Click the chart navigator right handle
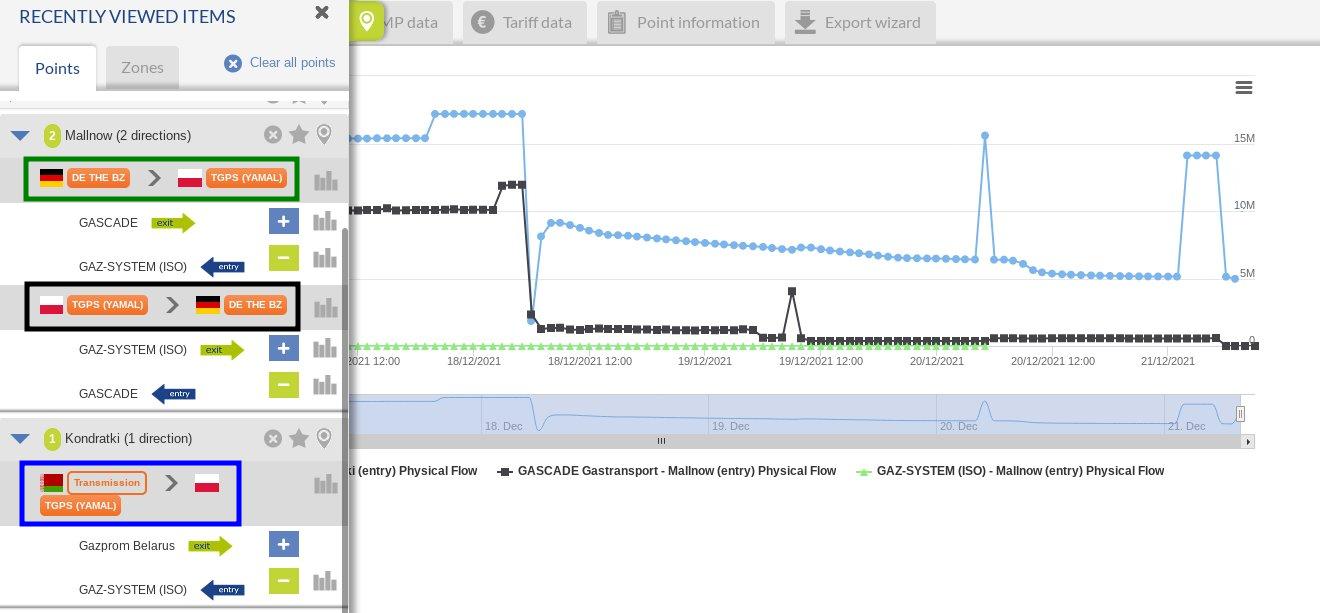The width and height of the screenshot is (1320, 613). (x=1240, y=413)
